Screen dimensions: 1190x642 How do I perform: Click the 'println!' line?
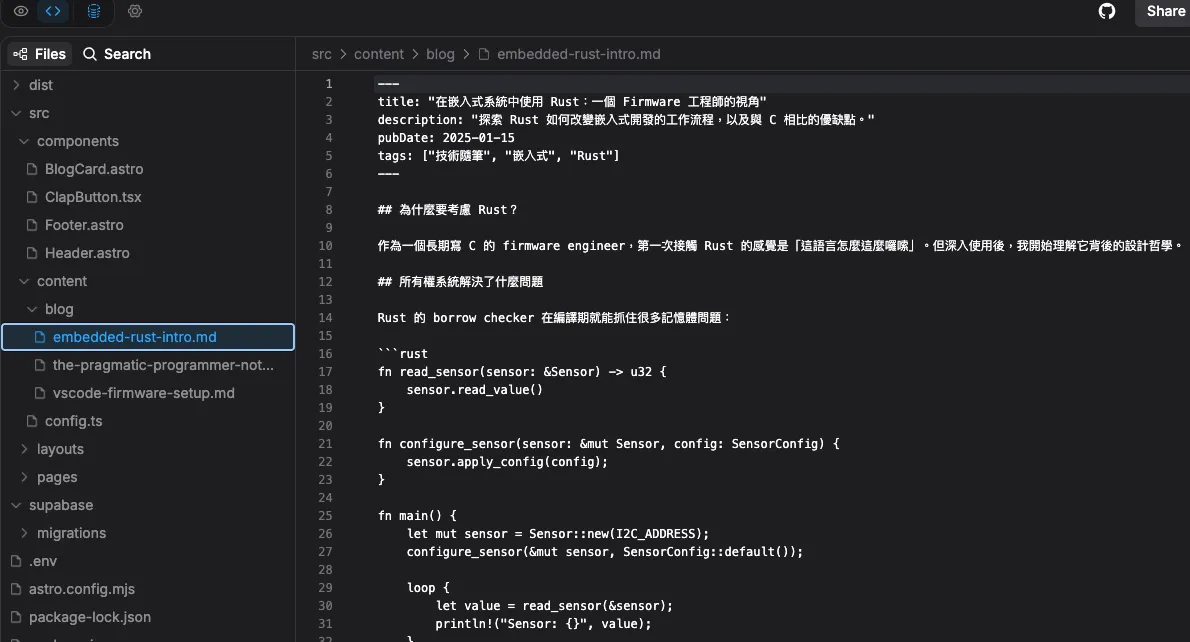(543, 624)
